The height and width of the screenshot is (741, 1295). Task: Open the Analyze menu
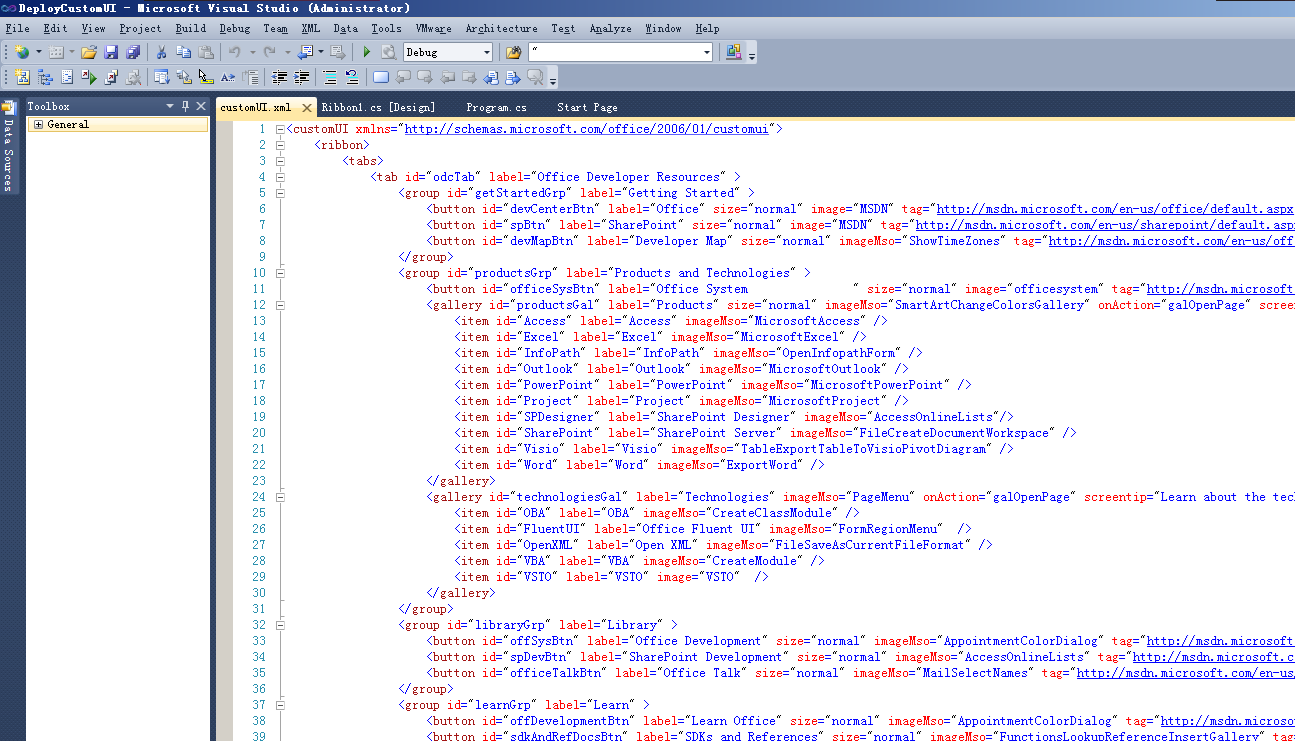[x=609, y=28]
